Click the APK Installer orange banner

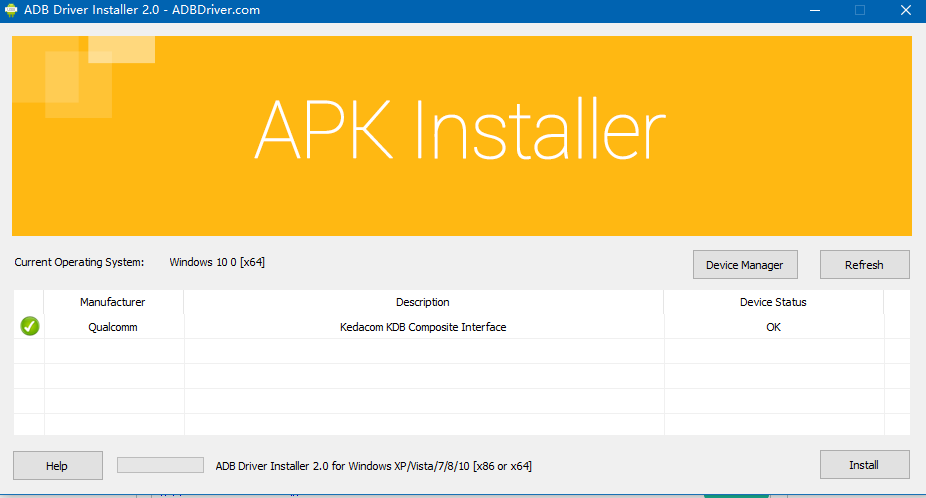(461, 135)
